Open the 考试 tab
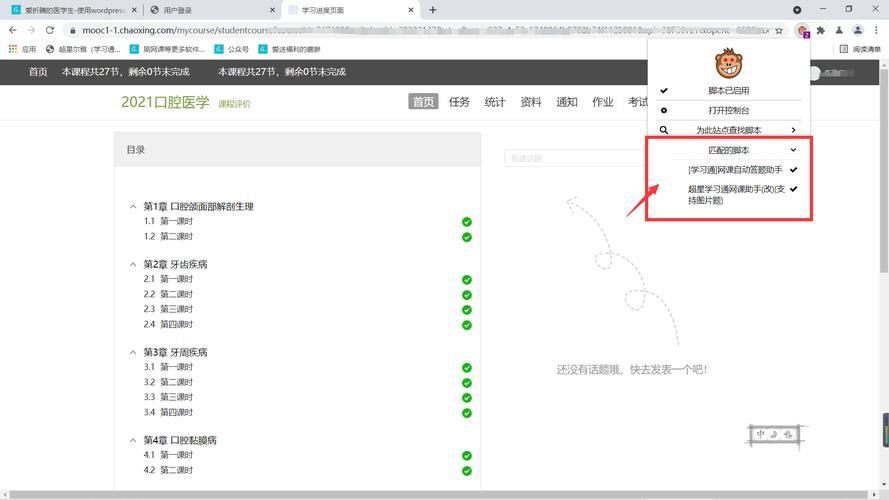The width and height of the screenshot is (889, 500). (637, 102)
